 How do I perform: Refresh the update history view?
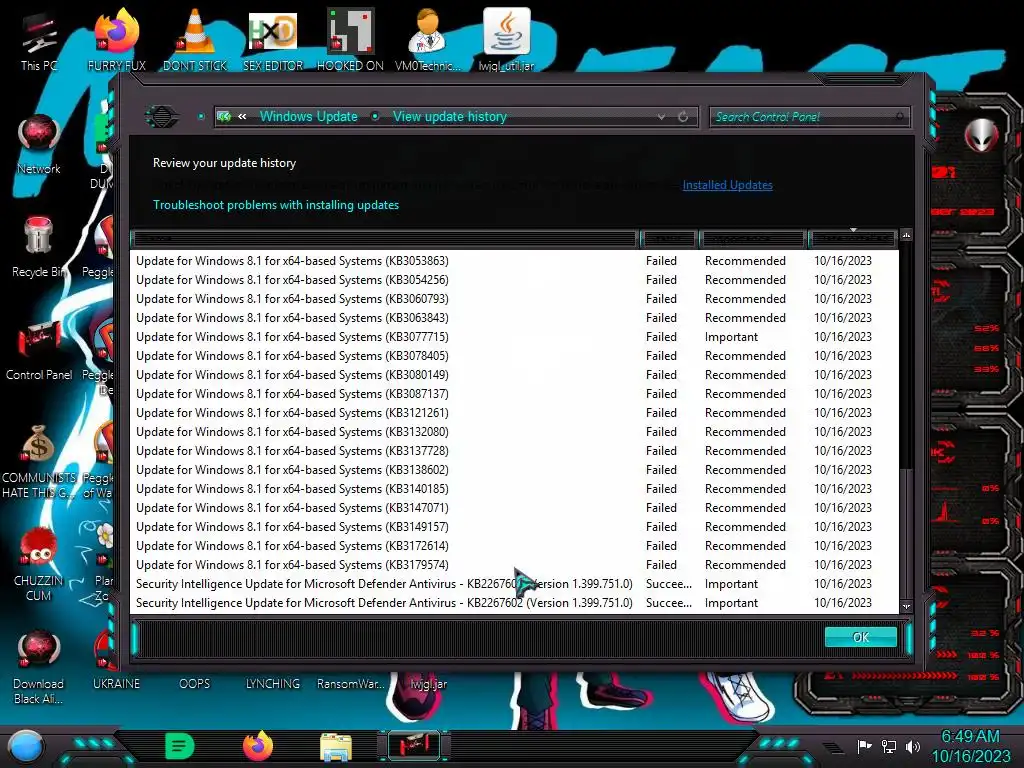click(683, 117)
